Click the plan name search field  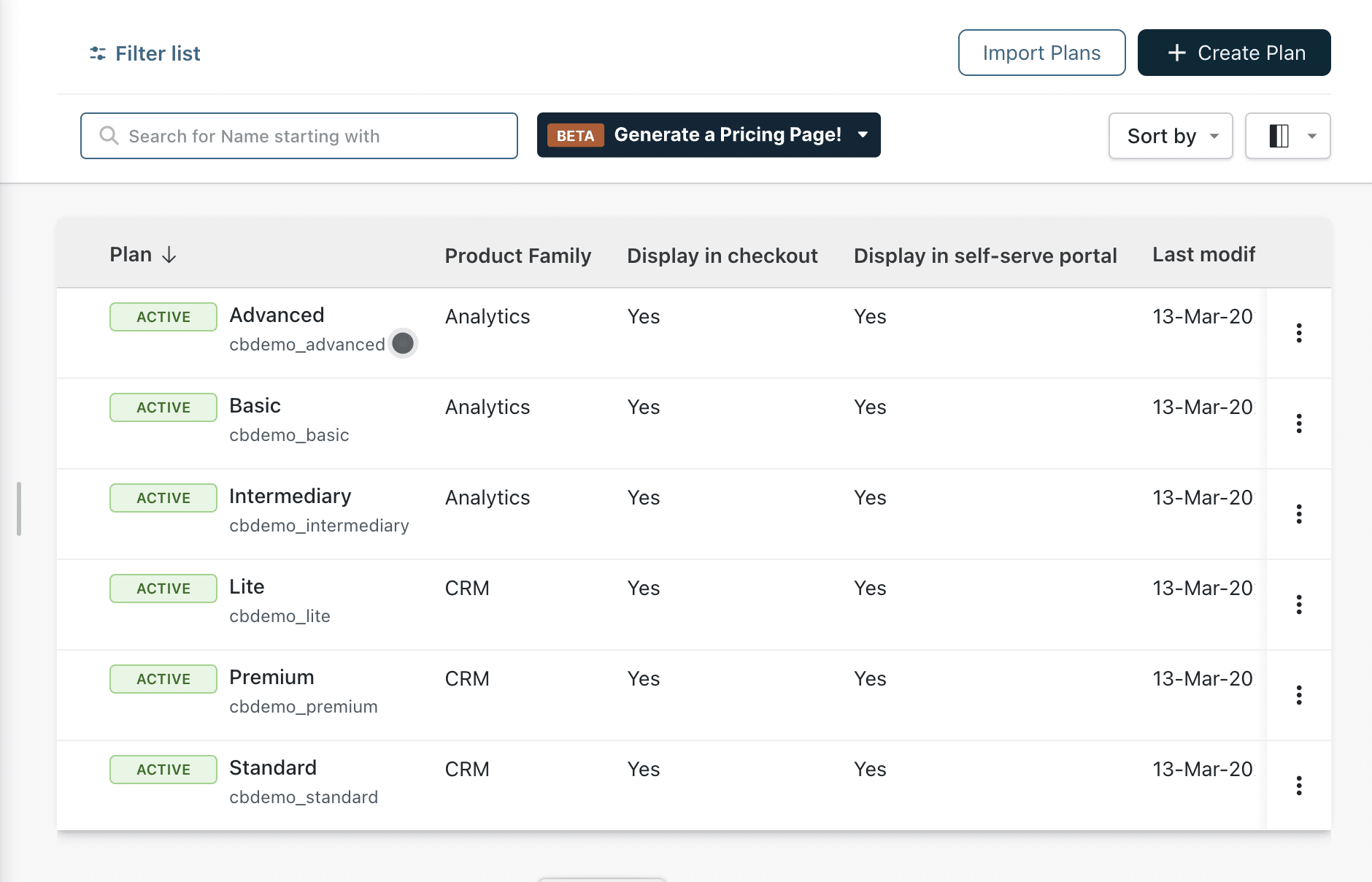299,136
